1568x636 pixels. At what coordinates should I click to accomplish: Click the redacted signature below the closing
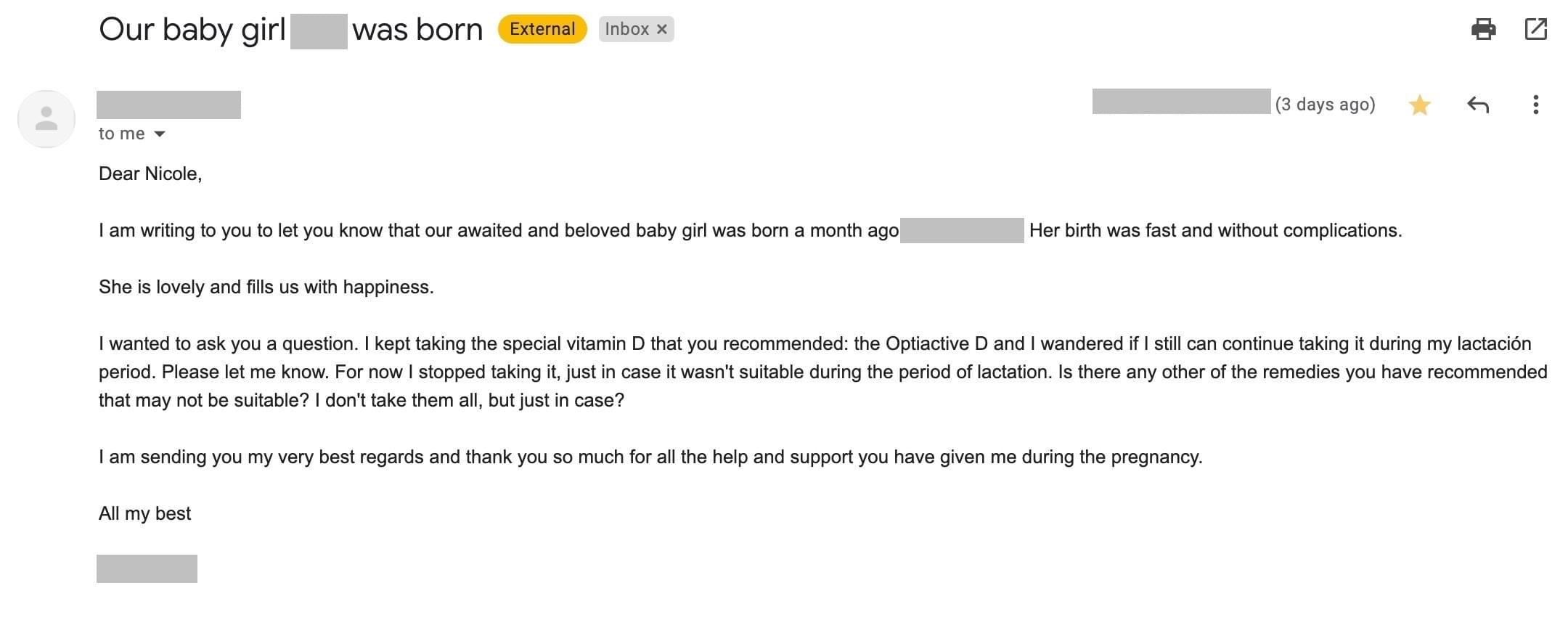point(147,568)
